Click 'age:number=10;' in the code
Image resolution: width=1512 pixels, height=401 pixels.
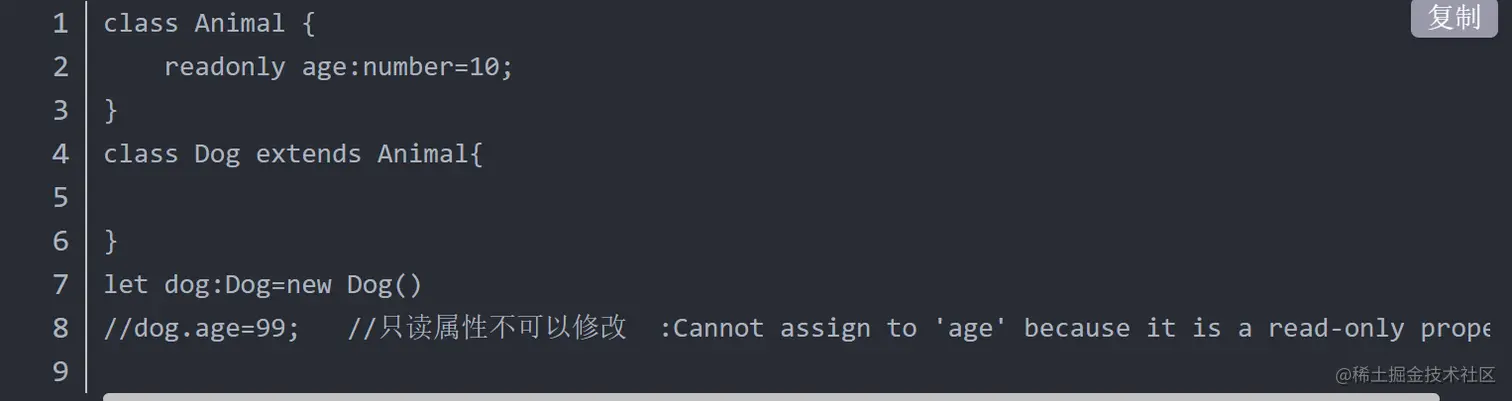click(408, 67)
